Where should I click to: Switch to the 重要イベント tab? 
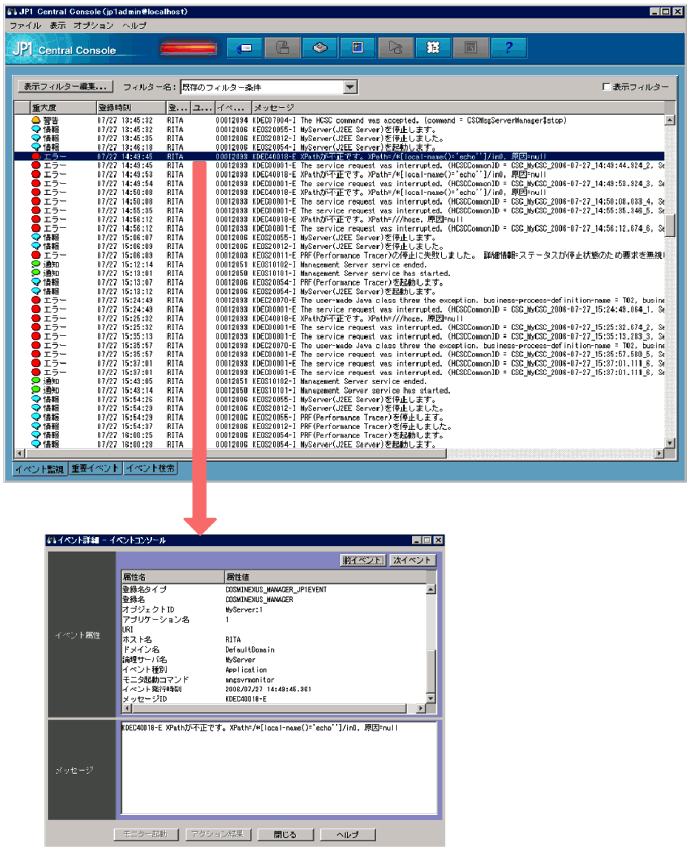pos(95,468)
